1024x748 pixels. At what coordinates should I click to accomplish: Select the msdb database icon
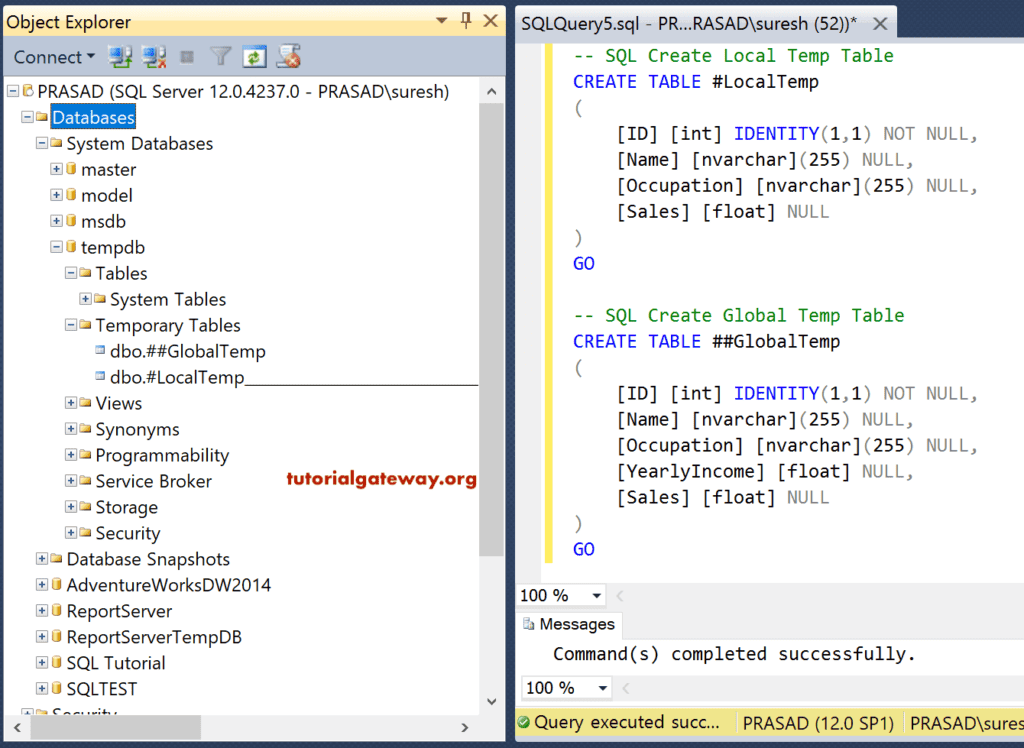click(71, 221)
